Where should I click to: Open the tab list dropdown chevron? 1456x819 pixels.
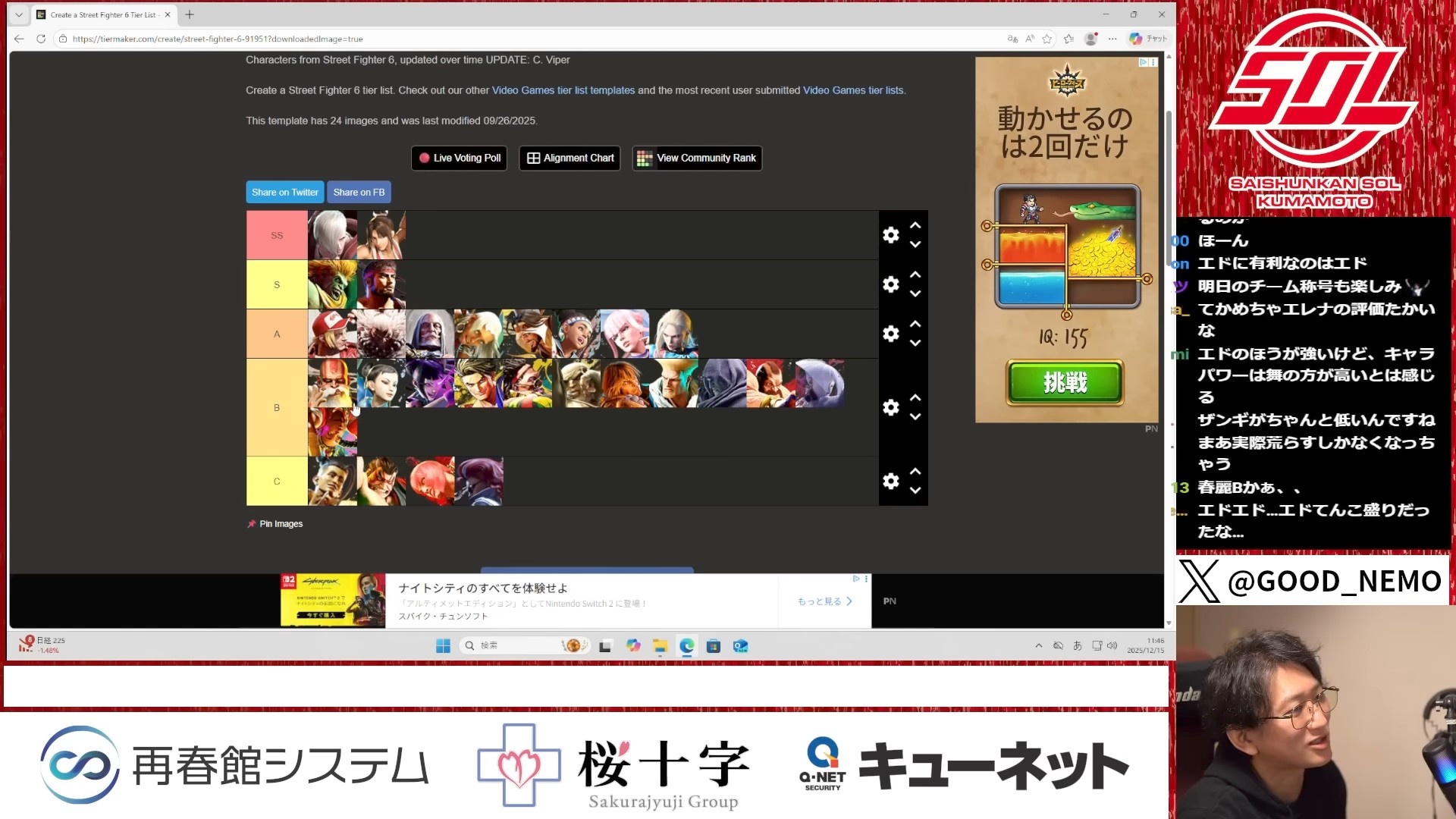pyautogui.click(x=19, y=14)
